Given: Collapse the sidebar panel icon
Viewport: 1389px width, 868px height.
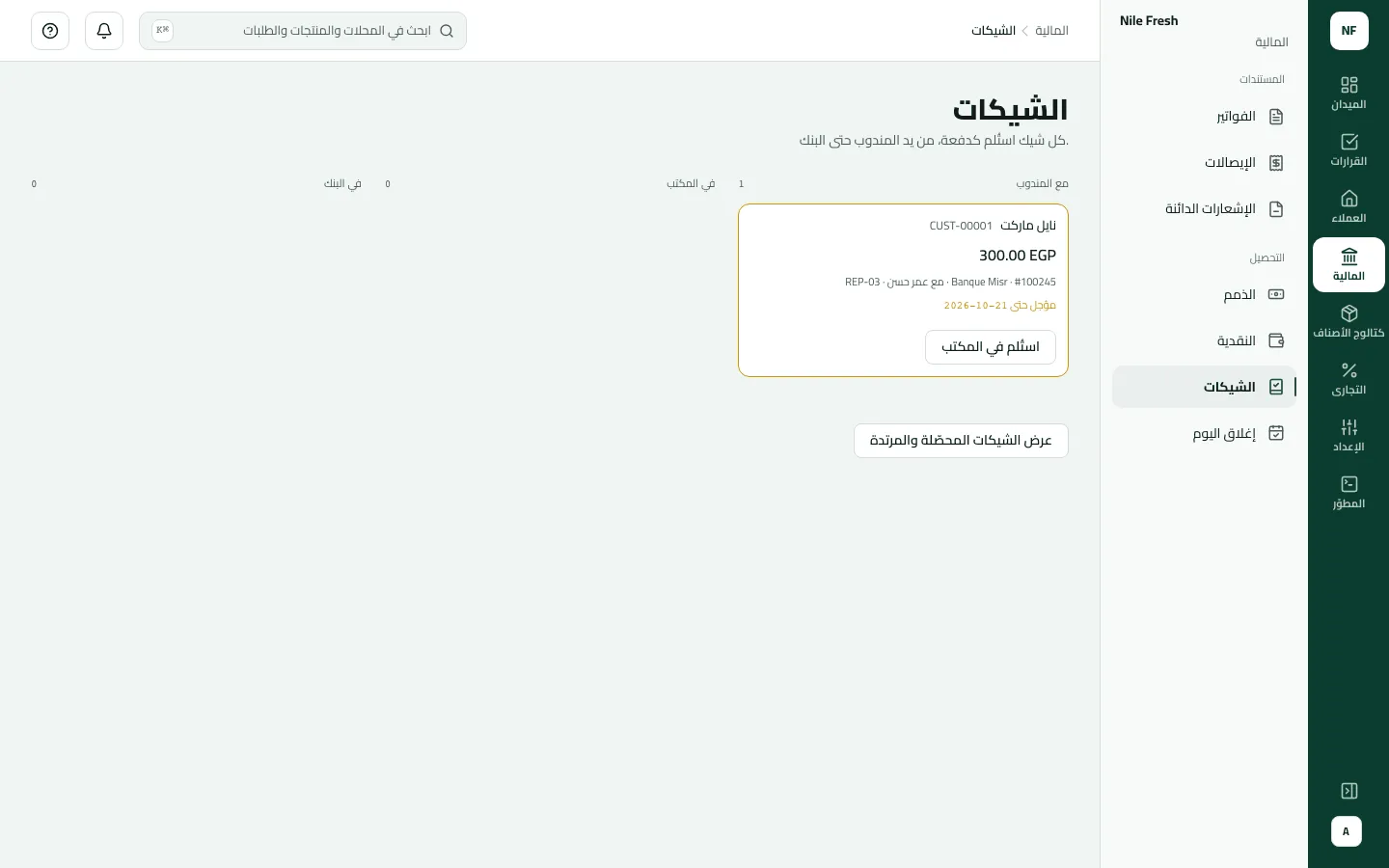Looking at the screenshot, I should pos(1348,791).
